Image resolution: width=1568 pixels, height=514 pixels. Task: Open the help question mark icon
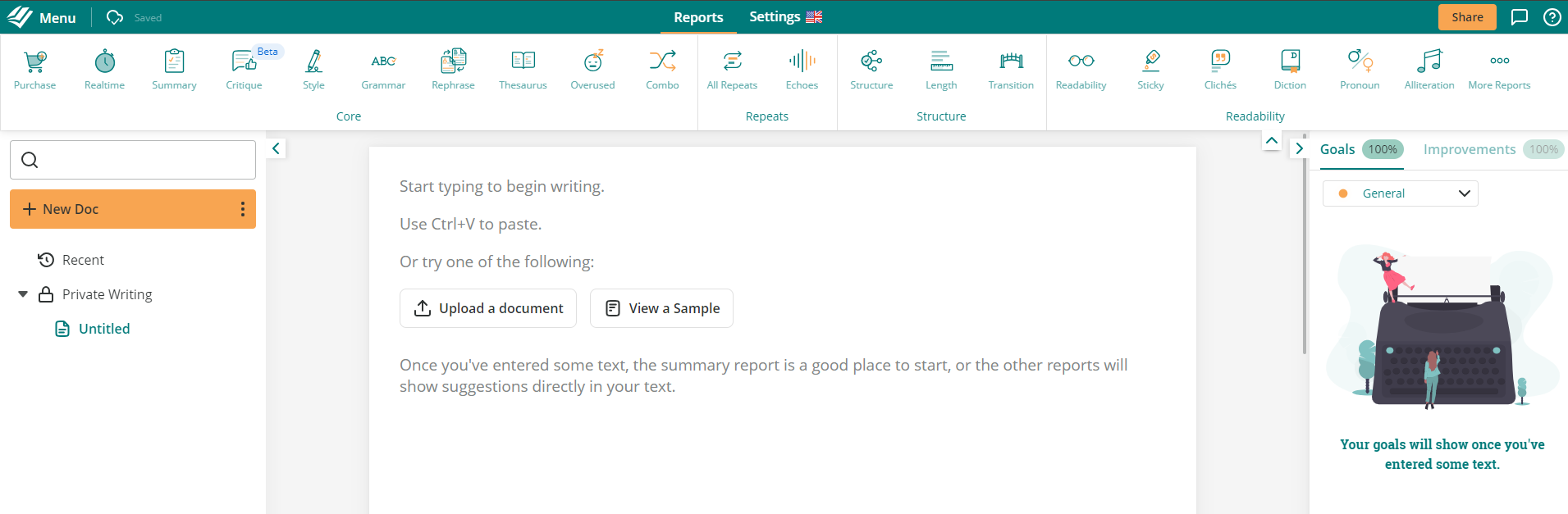pos(1552,17)
